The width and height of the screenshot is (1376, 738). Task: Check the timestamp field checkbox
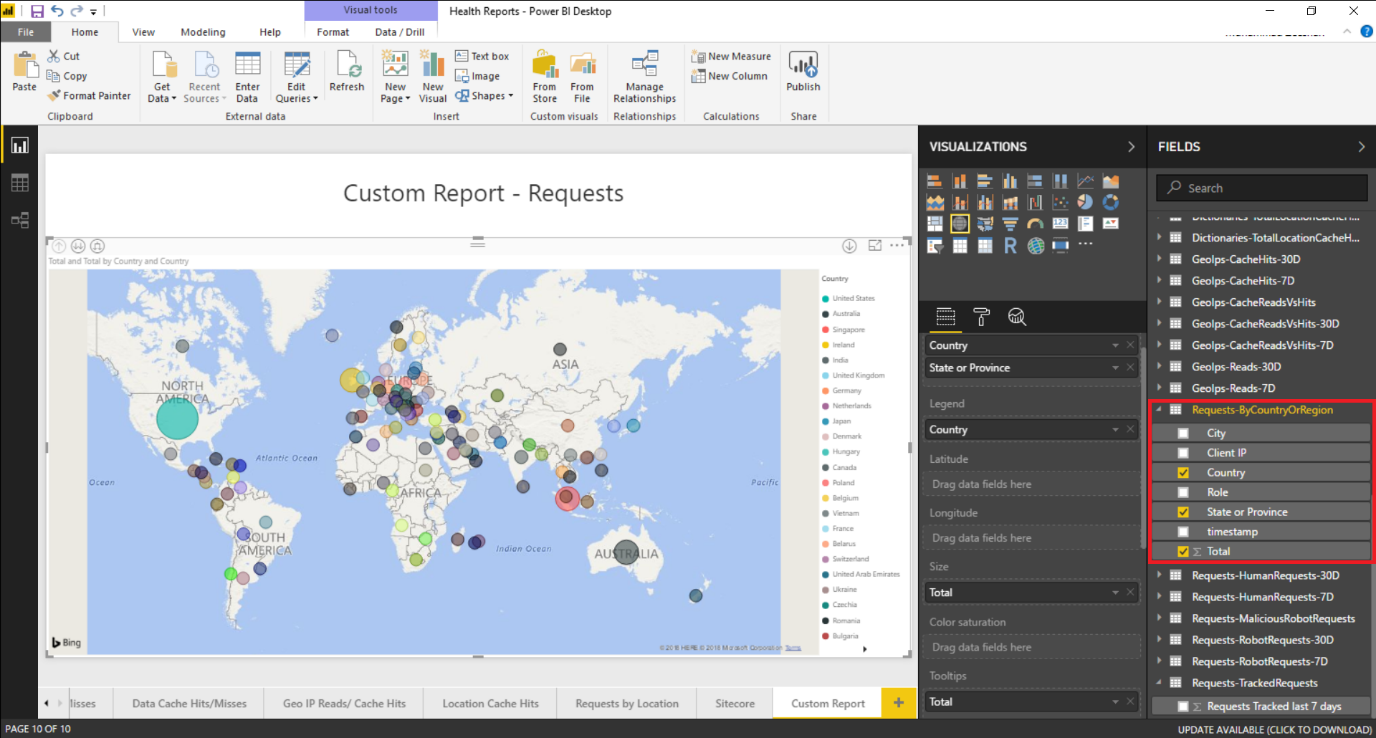point(1183,531)
